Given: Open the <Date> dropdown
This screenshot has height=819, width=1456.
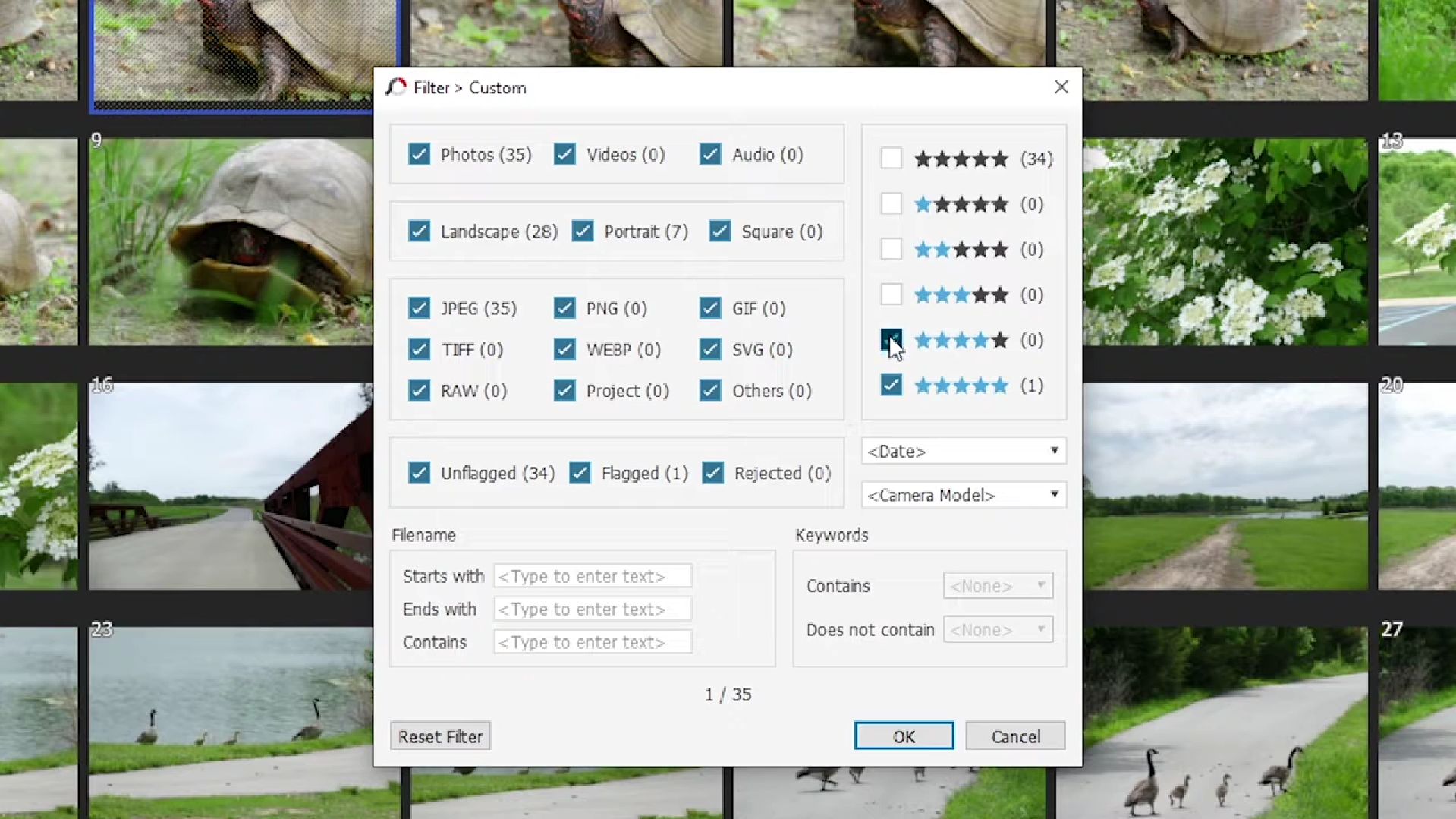Looking at the screenshot, I should [x=964, y=451].
